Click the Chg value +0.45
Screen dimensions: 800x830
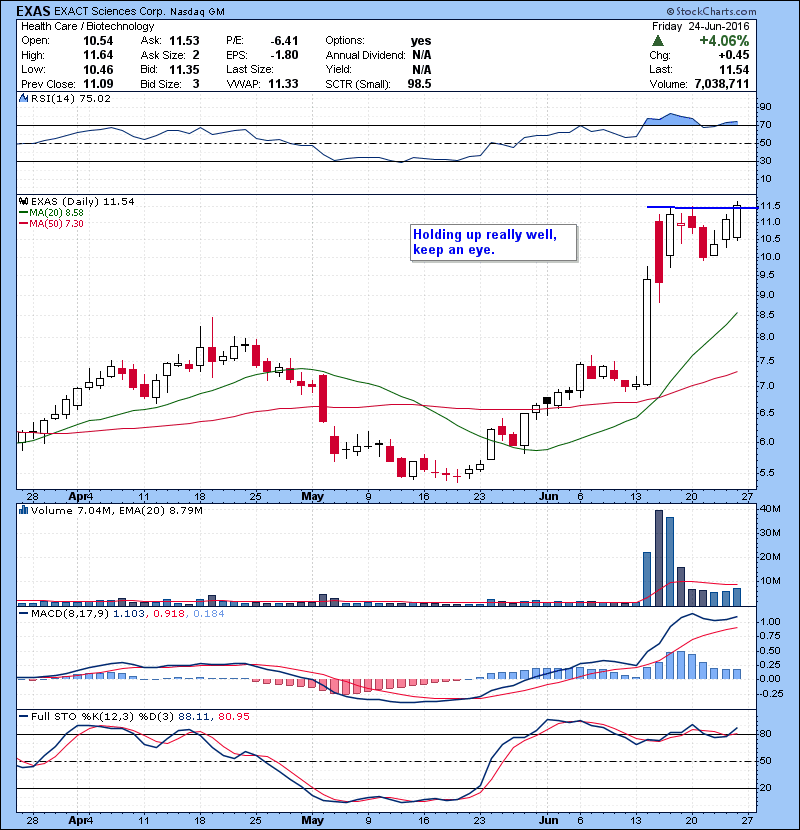tap(734, 55)
